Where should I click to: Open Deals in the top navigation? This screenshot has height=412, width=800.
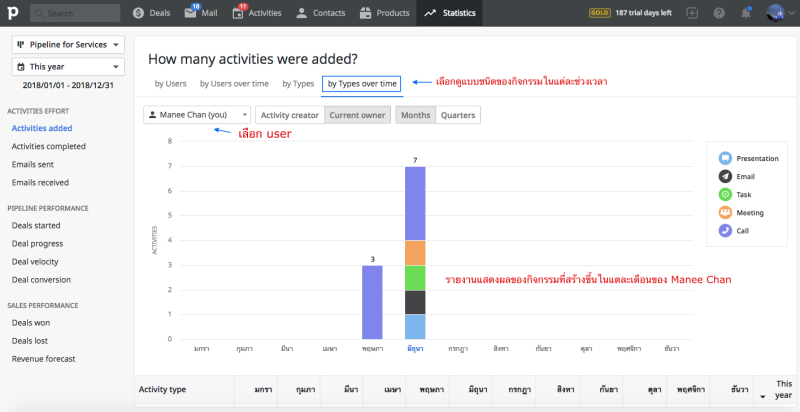click(152, 13)
